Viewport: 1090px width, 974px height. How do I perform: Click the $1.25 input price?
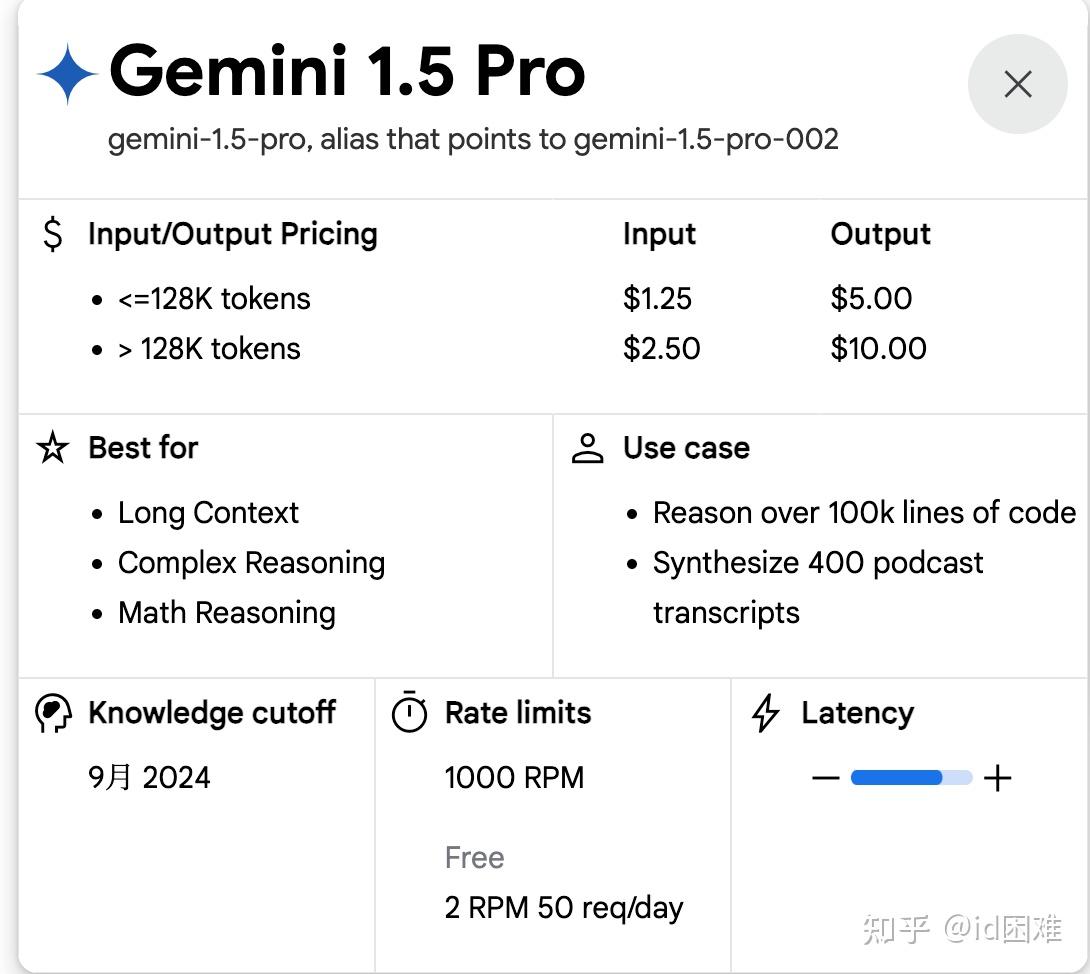(657, 299)
